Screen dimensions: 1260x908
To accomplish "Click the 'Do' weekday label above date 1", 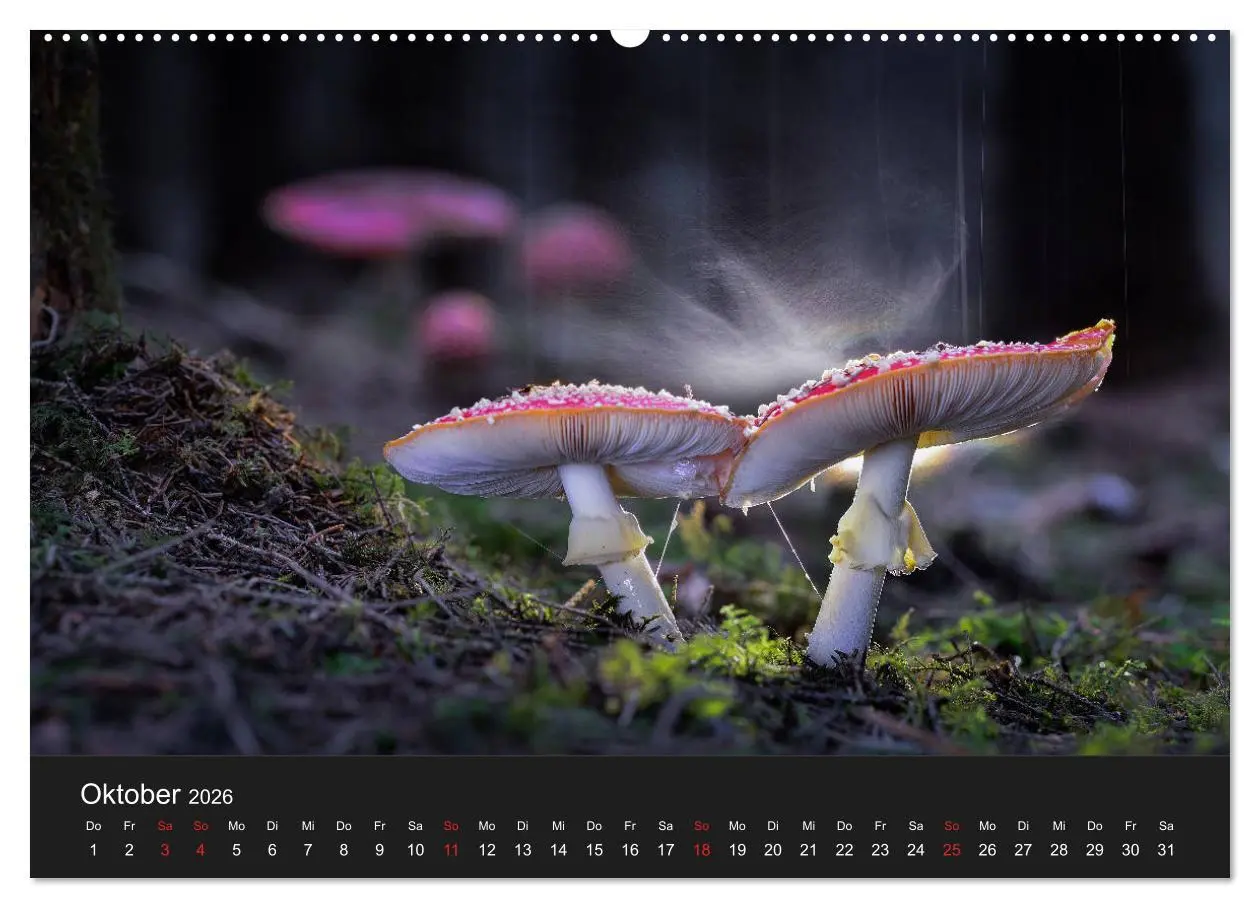I will pyautogui.click(x=93, y=826).
